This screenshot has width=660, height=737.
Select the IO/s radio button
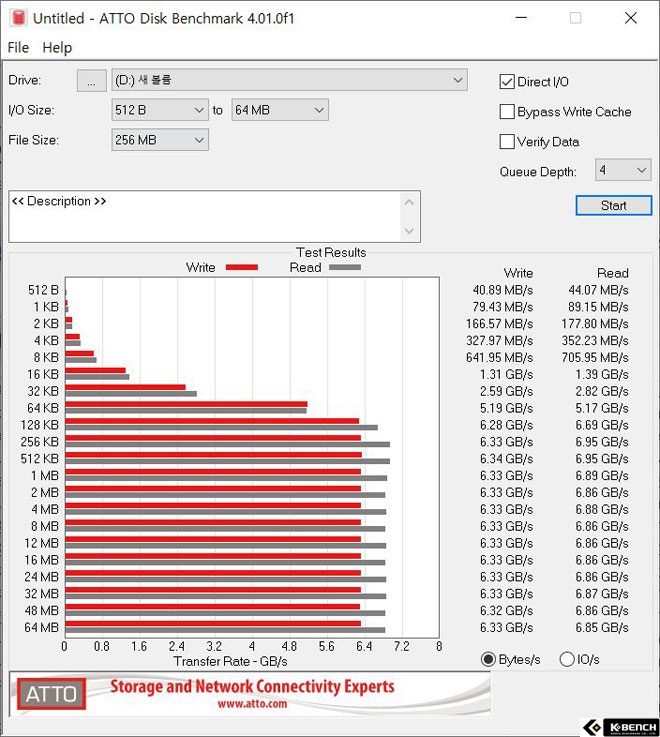click(x=567, y=659)
